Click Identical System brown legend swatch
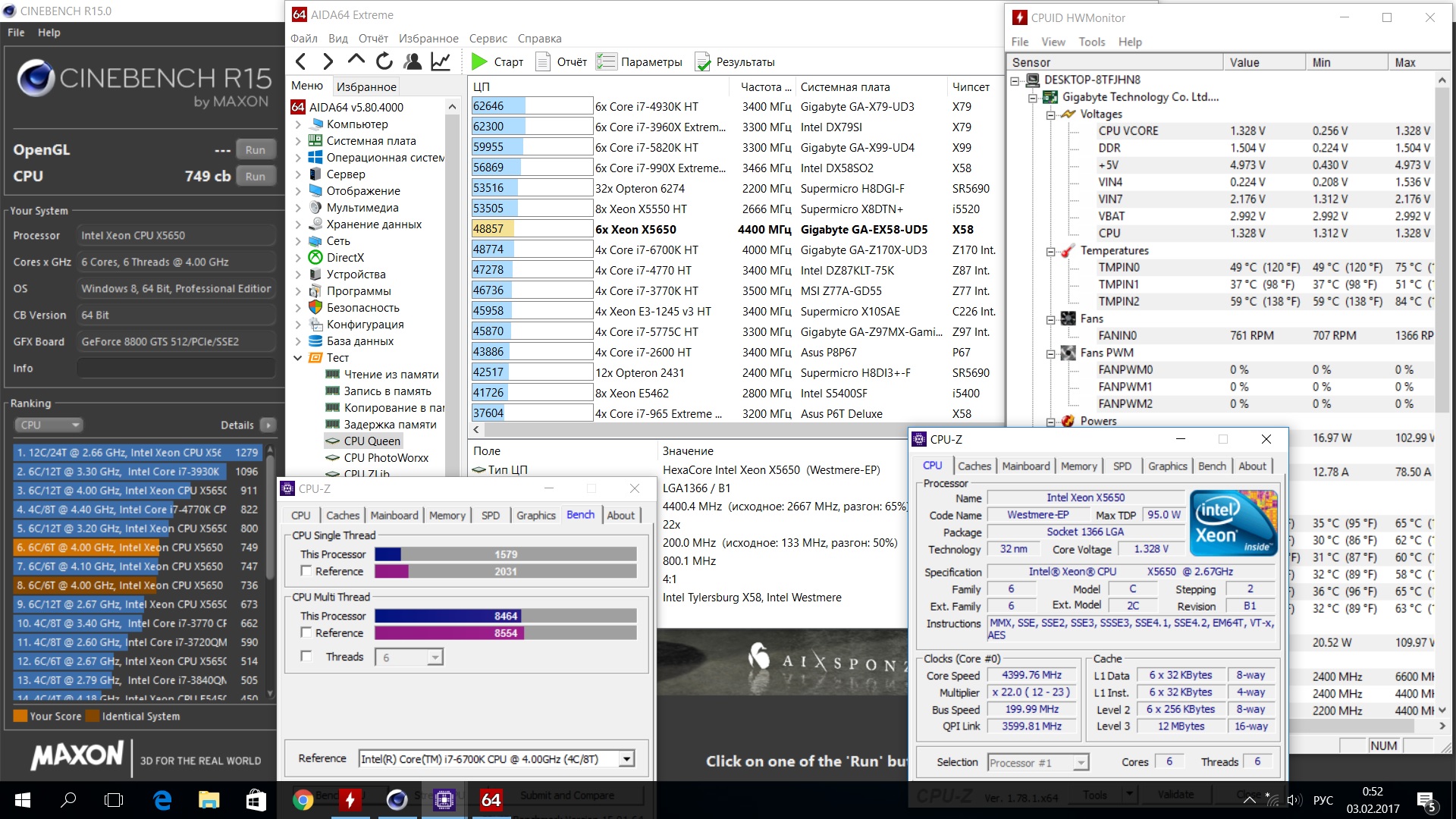This screenshot has width=1456, height=819. point(93,716)
